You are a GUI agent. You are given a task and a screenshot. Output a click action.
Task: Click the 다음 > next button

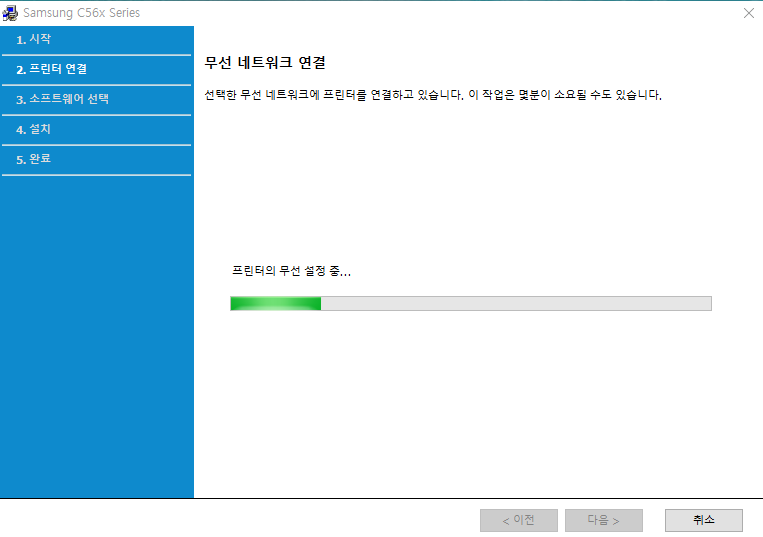click(x=604, y=520)
